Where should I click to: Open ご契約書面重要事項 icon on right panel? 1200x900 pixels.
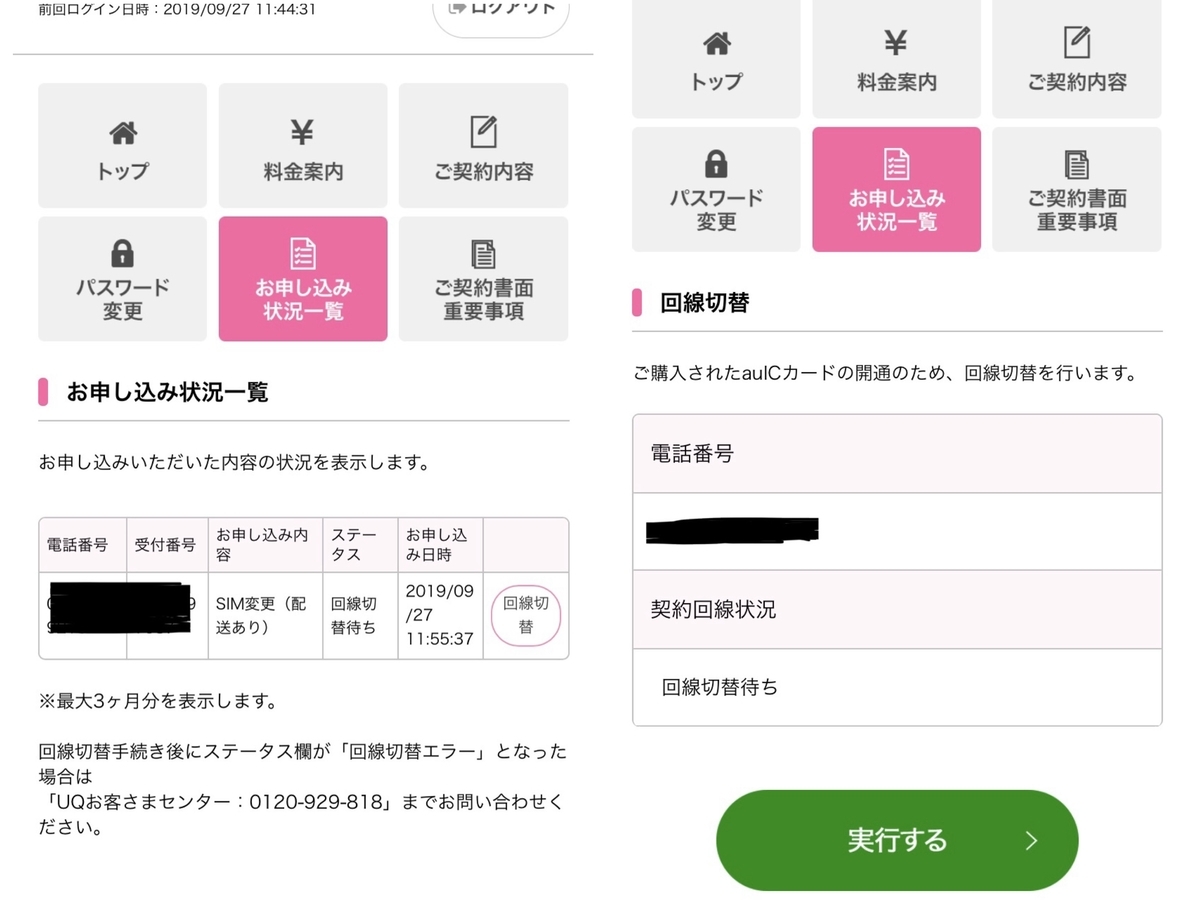point(1076,189)
